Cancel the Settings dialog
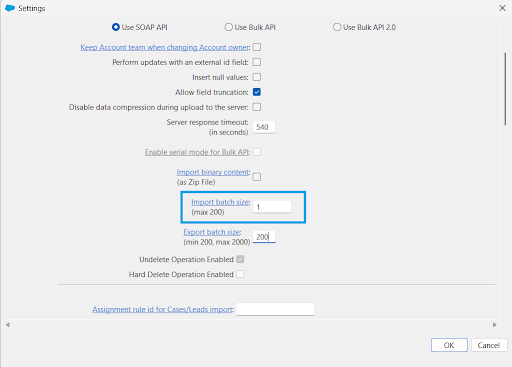The height and width of the screenshot is (367, 512). point(489,345)
